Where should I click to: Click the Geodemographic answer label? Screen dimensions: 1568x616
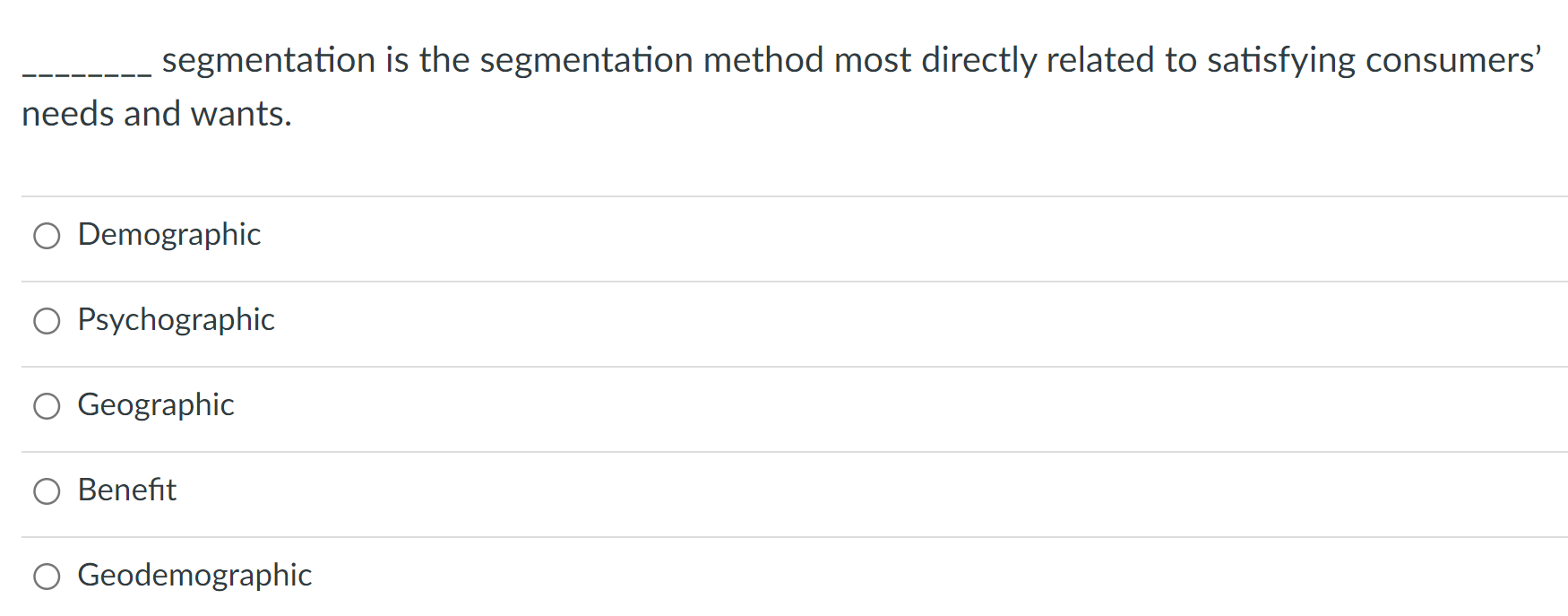(x=194, y=576)
